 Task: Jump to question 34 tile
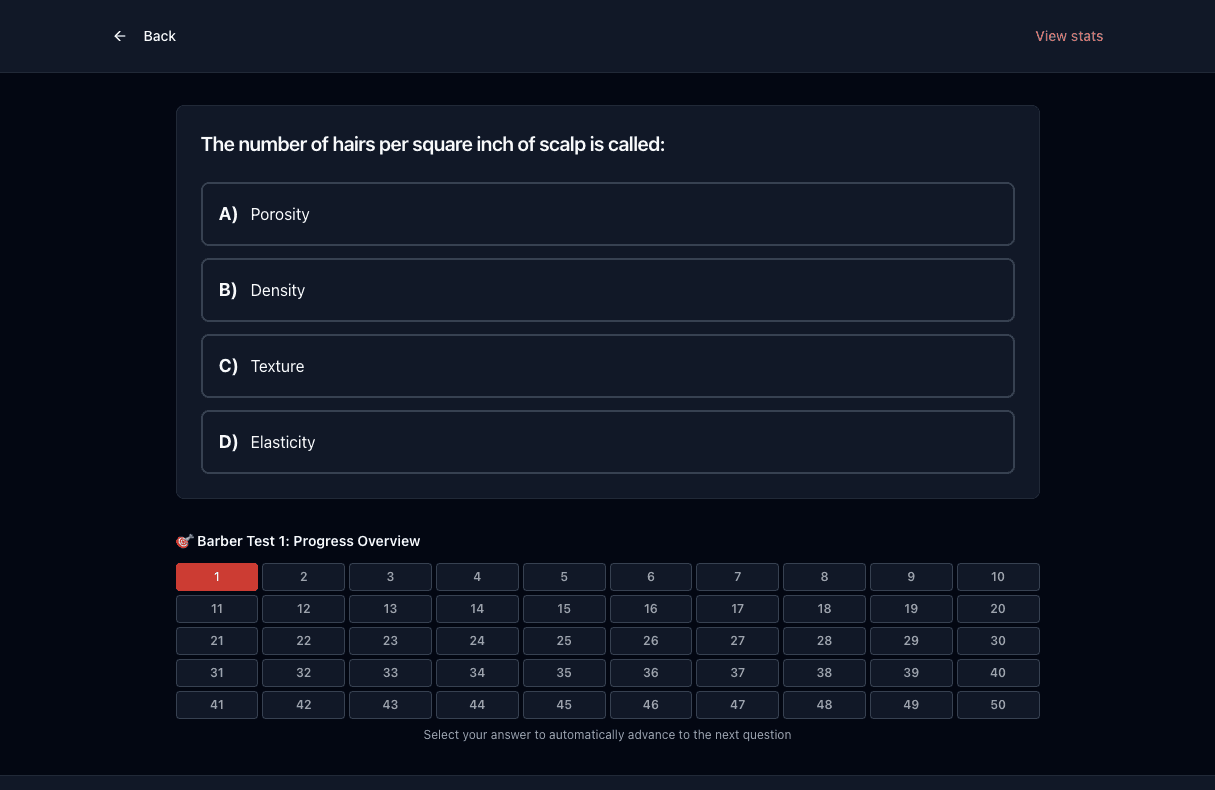click(477, 673)
